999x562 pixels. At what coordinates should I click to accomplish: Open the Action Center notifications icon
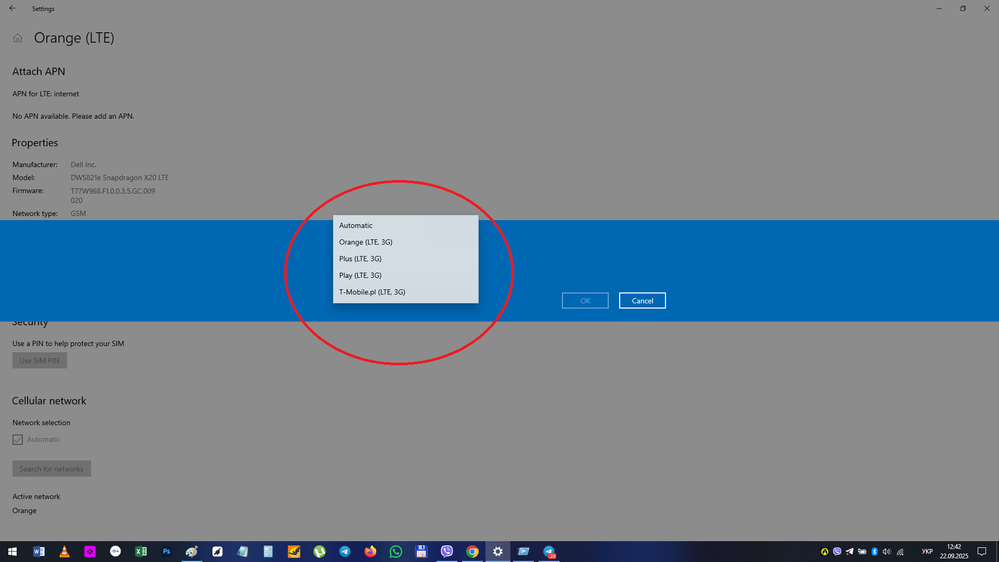pos(982,552)
